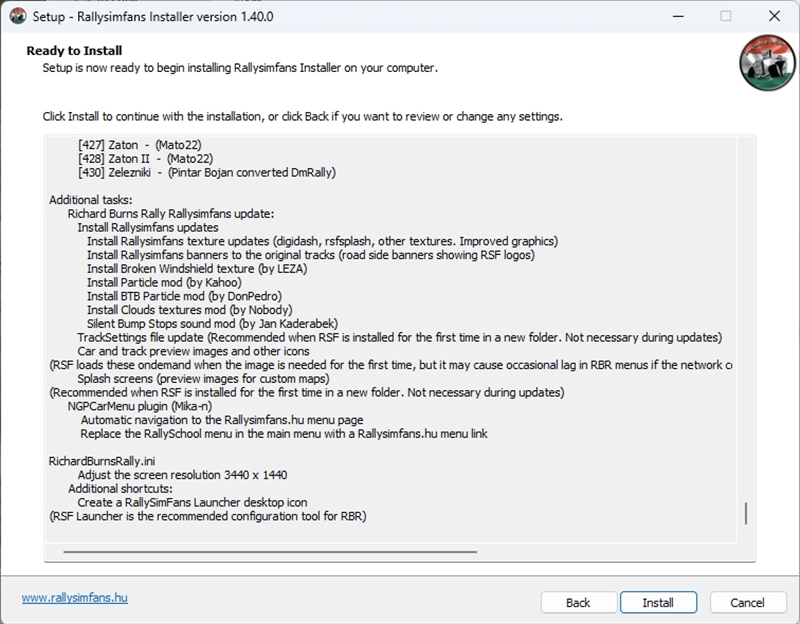800x624 pixels.
Task: Click the vertical scrollbar thumb in summary box
Action: tap(746, 513)
